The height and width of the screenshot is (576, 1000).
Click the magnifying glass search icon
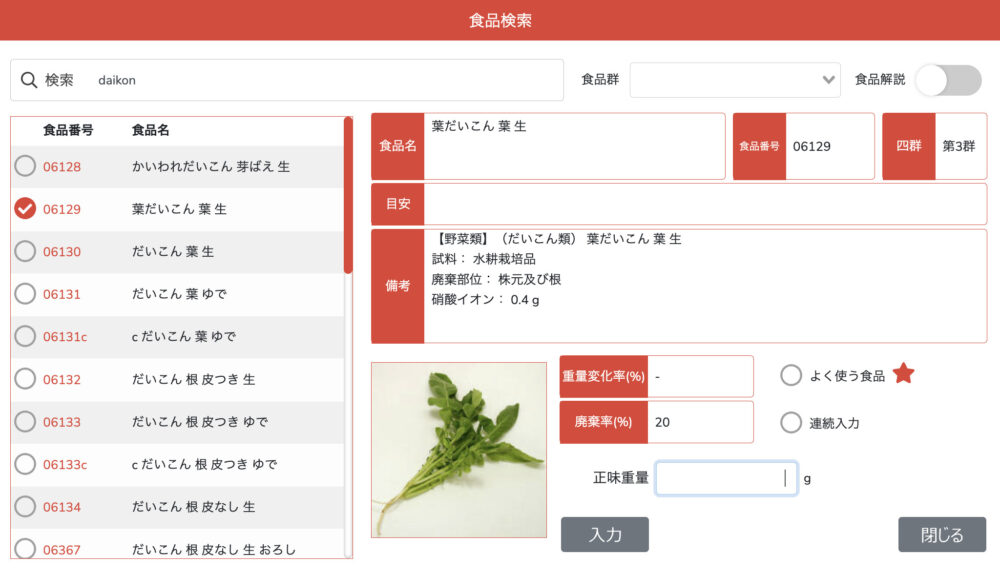[x=28, y=80]
